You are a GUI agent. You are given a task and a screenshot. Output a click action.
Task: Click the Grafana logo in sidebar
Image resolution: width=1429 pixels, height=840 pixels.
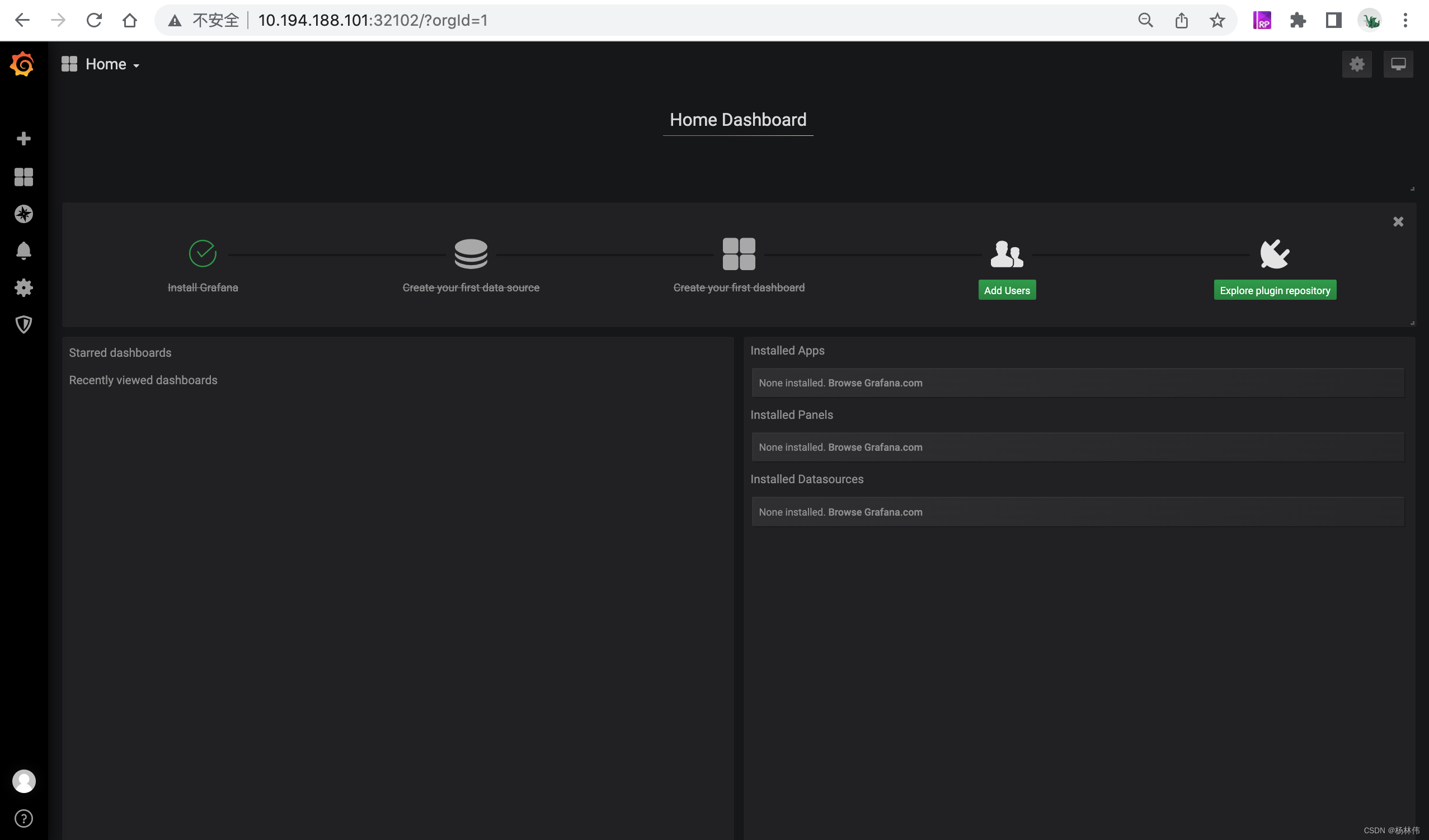[23, 64]
